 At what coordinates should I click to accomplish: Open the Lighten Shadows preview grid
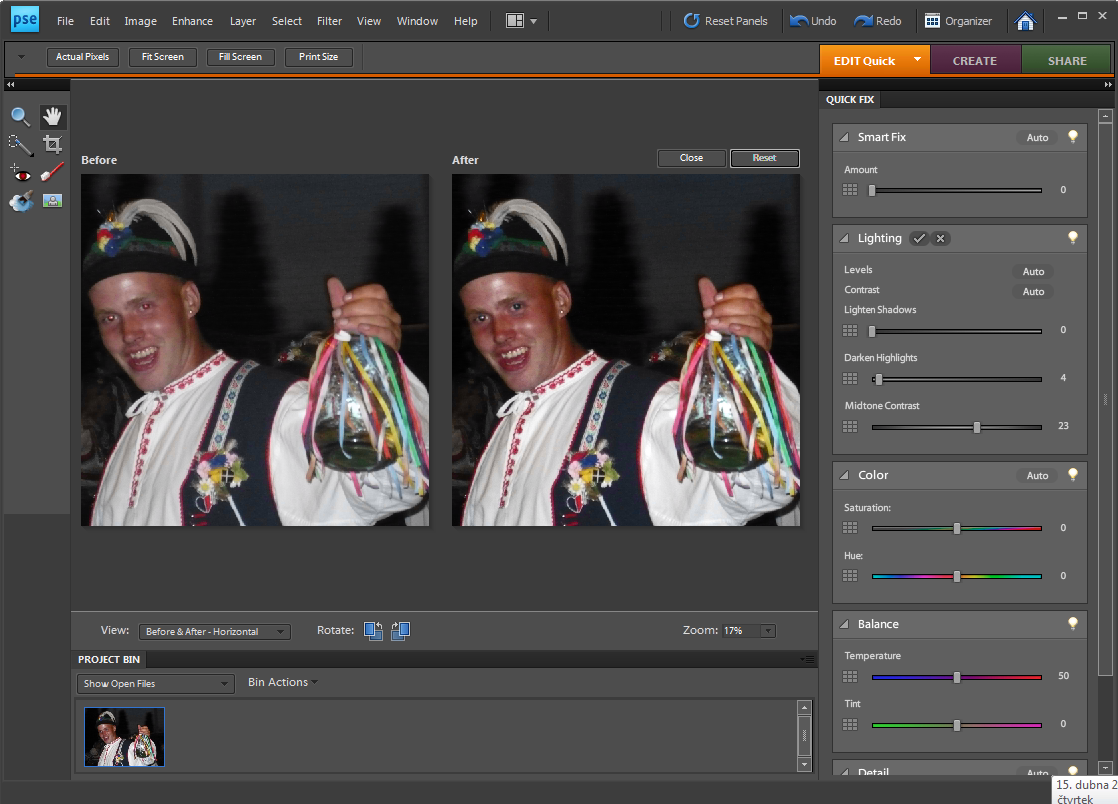pos(850,330)
